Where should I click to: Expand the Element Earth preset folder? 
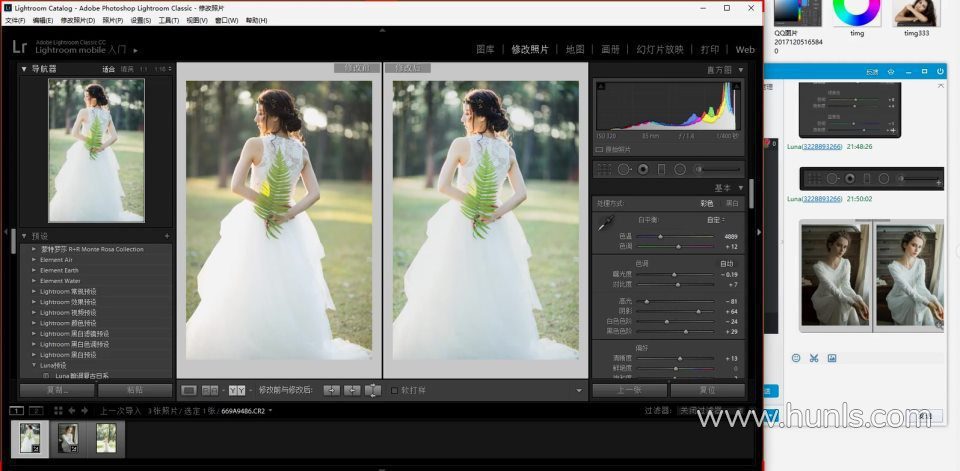[x=34, y=270]
